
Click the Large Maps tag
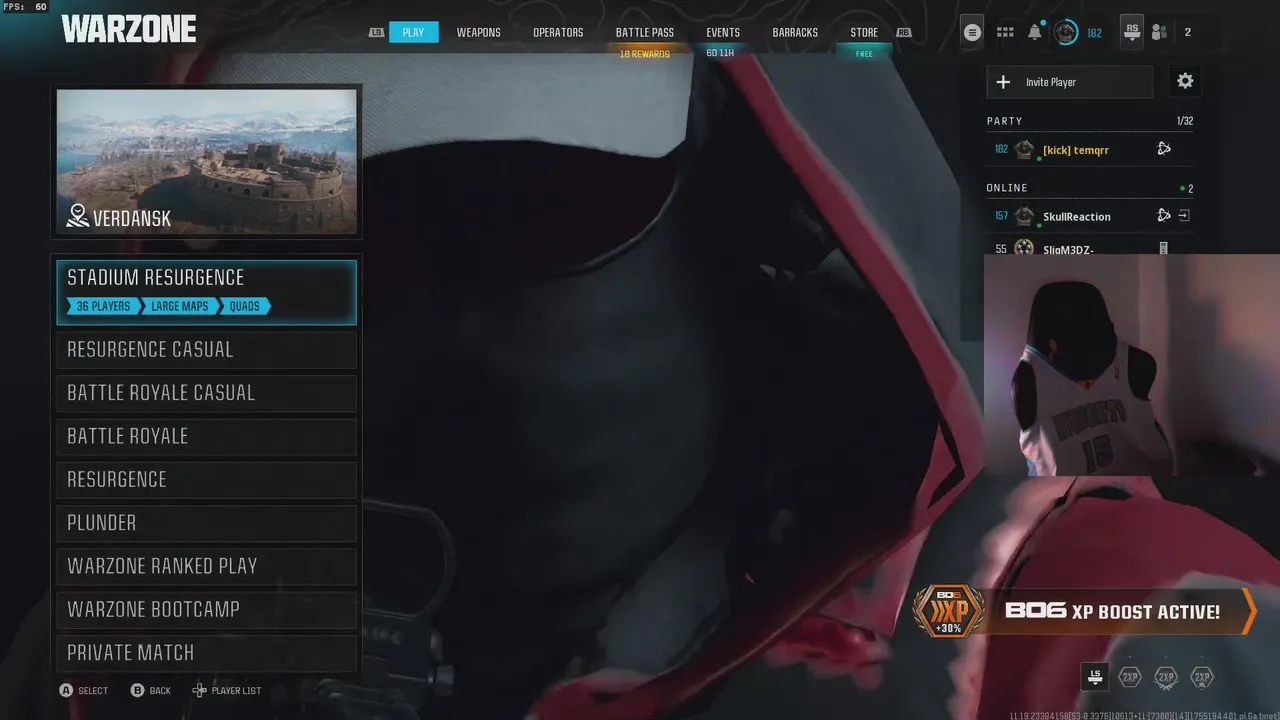[x=180, y=306]
